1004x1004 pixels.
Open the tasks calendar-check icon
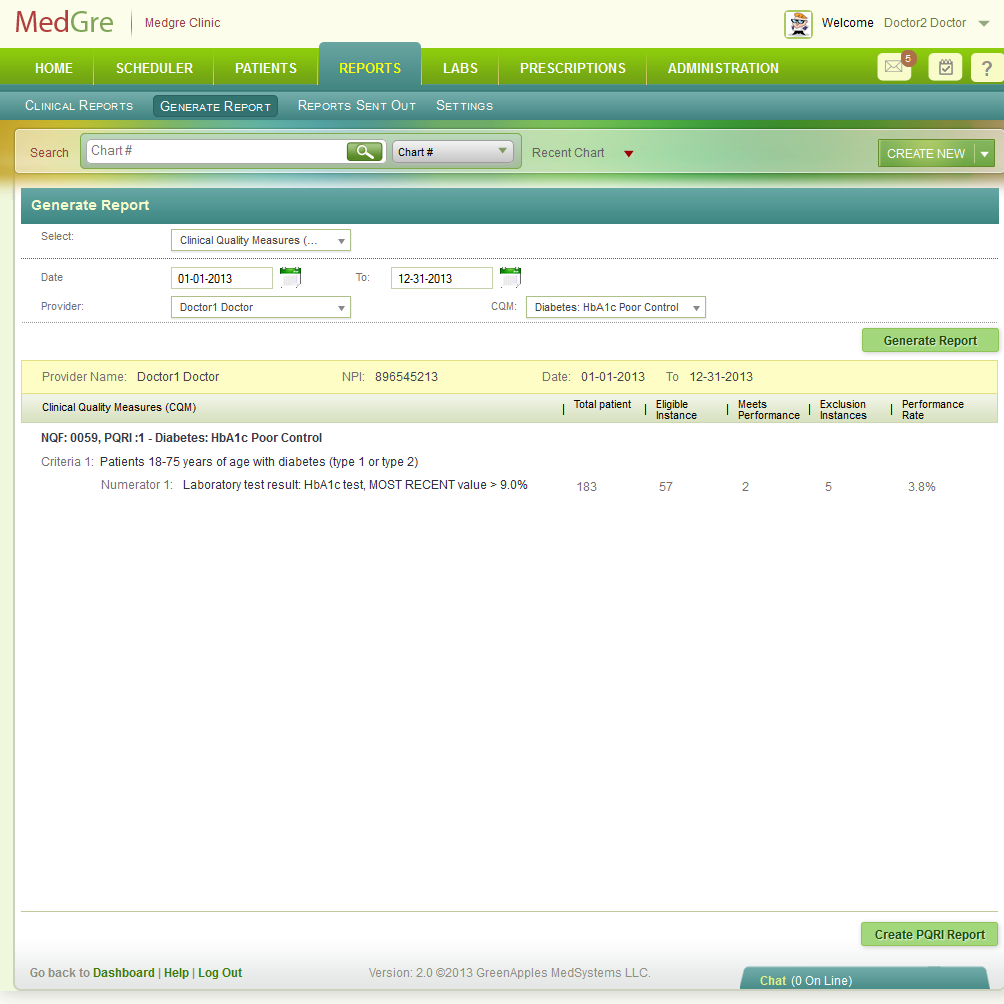click(945, 68)
